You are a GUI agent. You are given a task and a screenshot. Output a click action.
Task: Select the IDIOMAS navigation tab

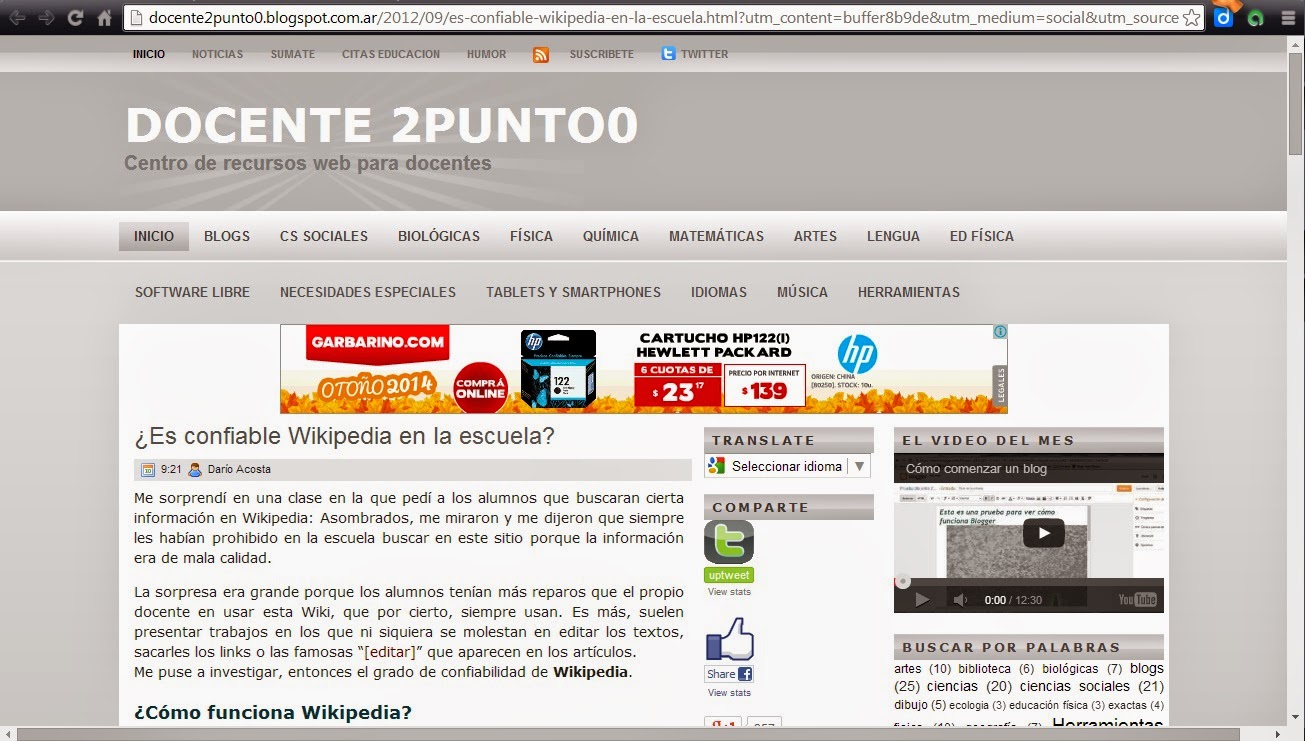(x=719, y=292)
